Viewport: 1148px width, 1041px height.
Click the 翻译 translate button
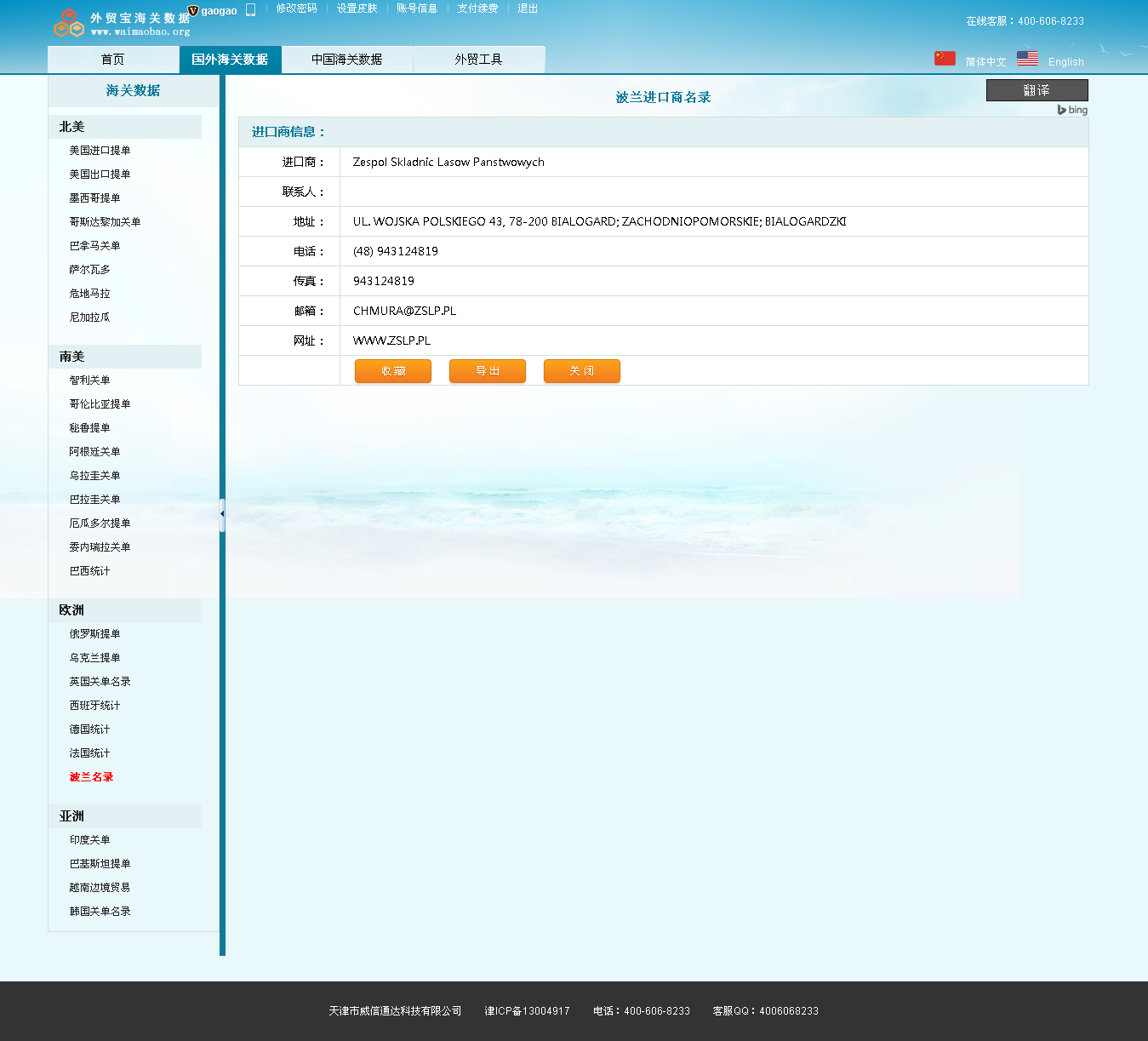tap(1037, 90)
